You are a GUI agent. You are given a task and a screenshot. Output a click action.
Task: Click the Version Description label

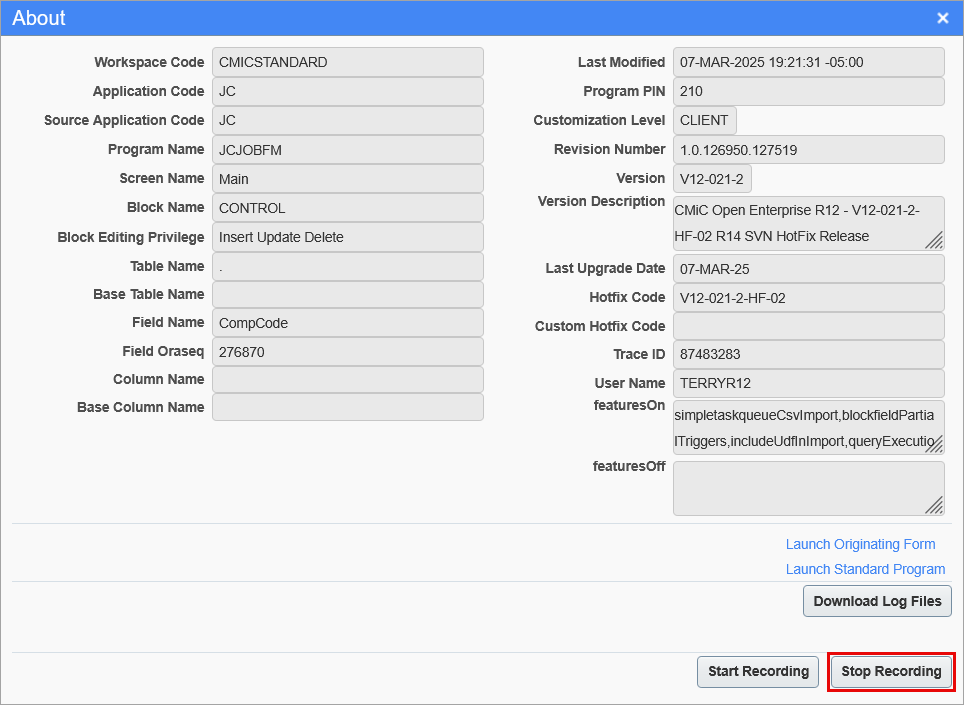click(x=601, y=202)
